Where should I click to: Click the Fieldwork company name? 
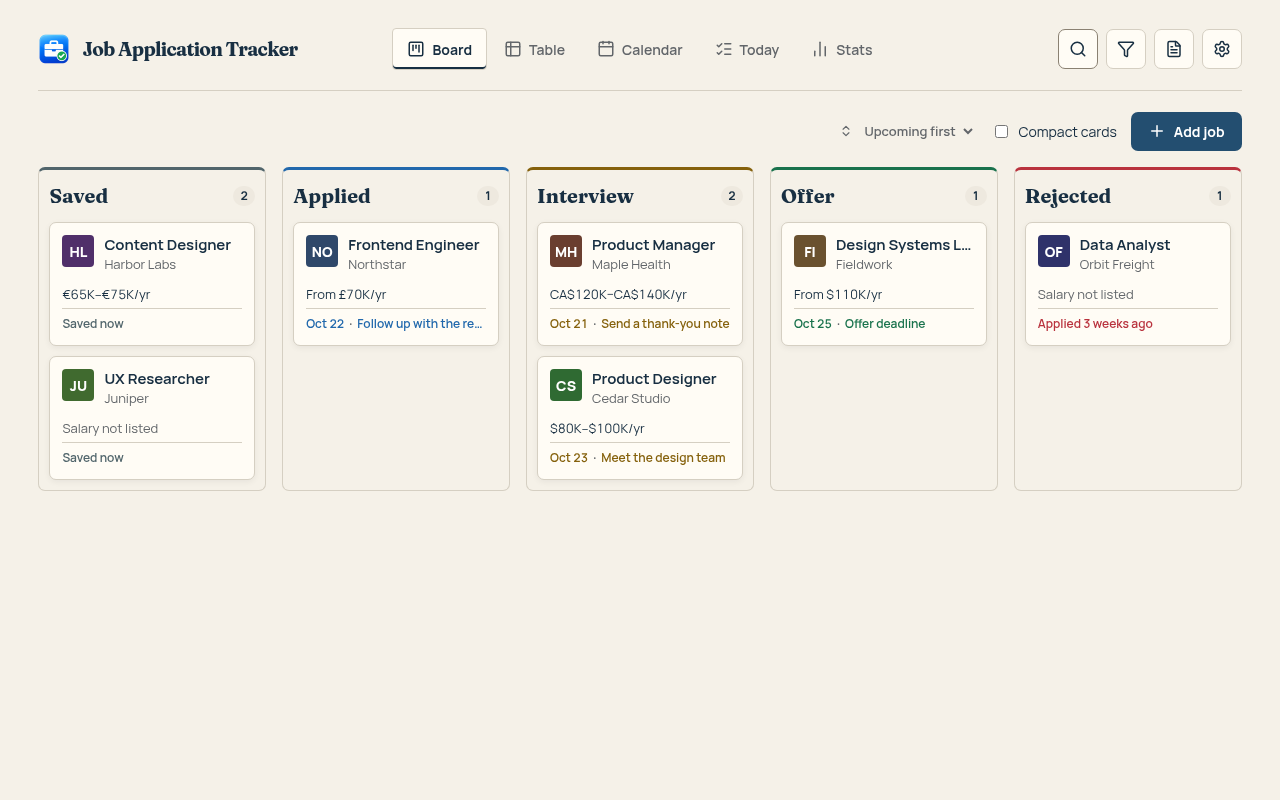coord(864,265)
